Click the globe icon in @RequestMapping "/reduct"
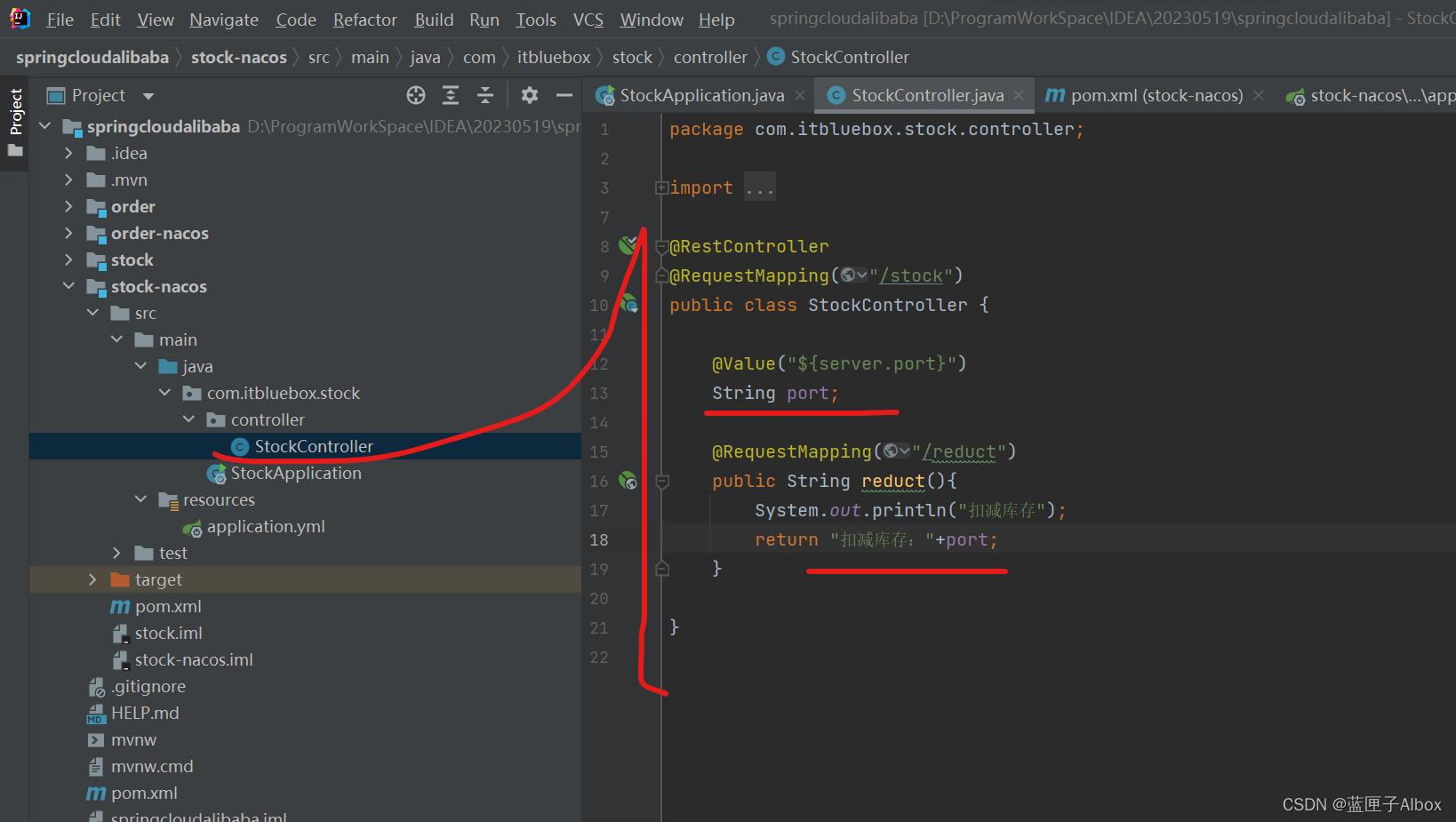This screenshot has height=822, width=1456. point(896,451)
